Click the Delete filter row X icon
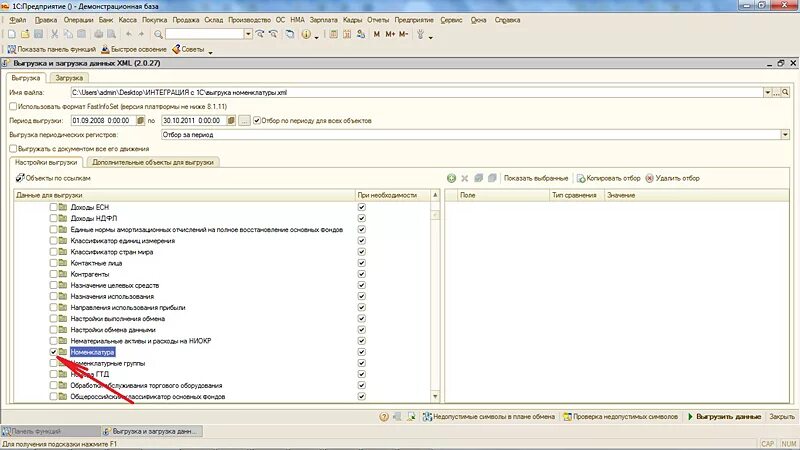This screenshot has height=450, width=800. (464, 178)
